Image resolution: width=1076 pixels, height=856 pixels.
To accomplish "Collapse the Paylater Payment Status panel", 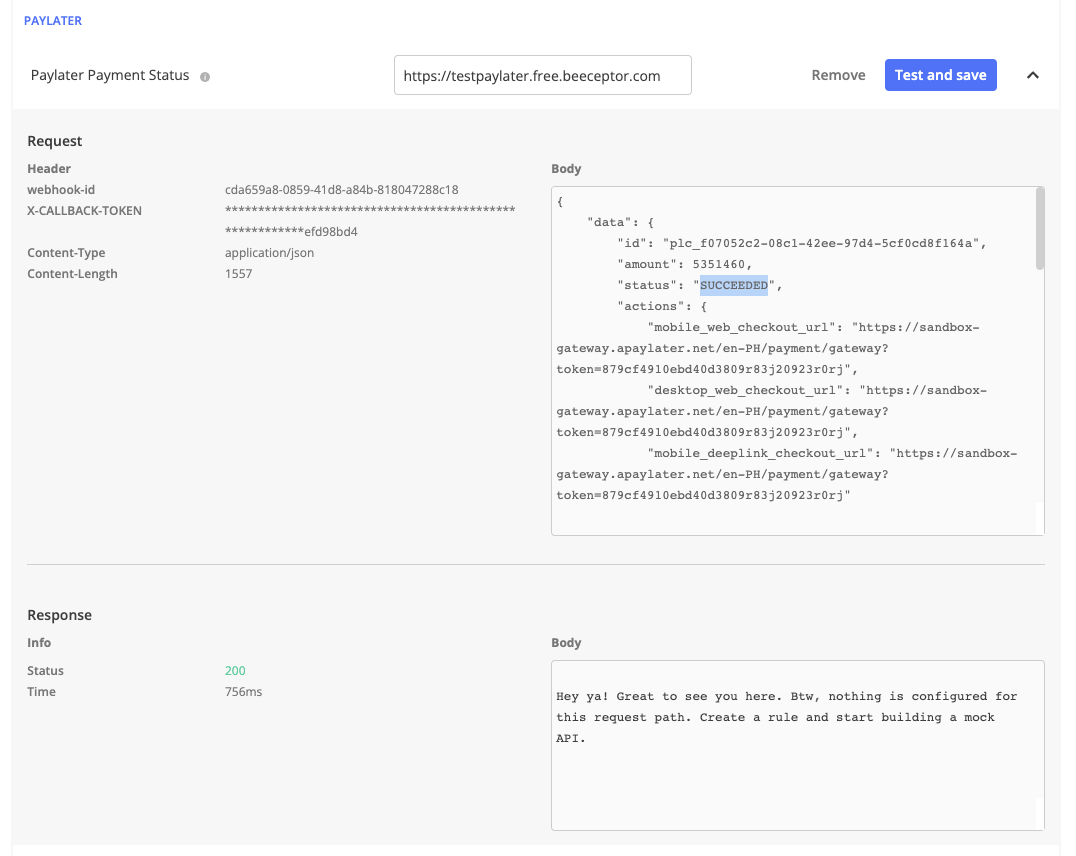I will pos(1033,75).
